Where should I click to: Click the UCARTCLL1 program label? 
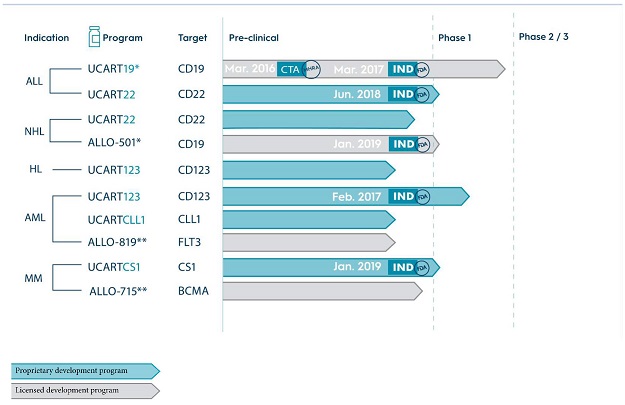117,219
